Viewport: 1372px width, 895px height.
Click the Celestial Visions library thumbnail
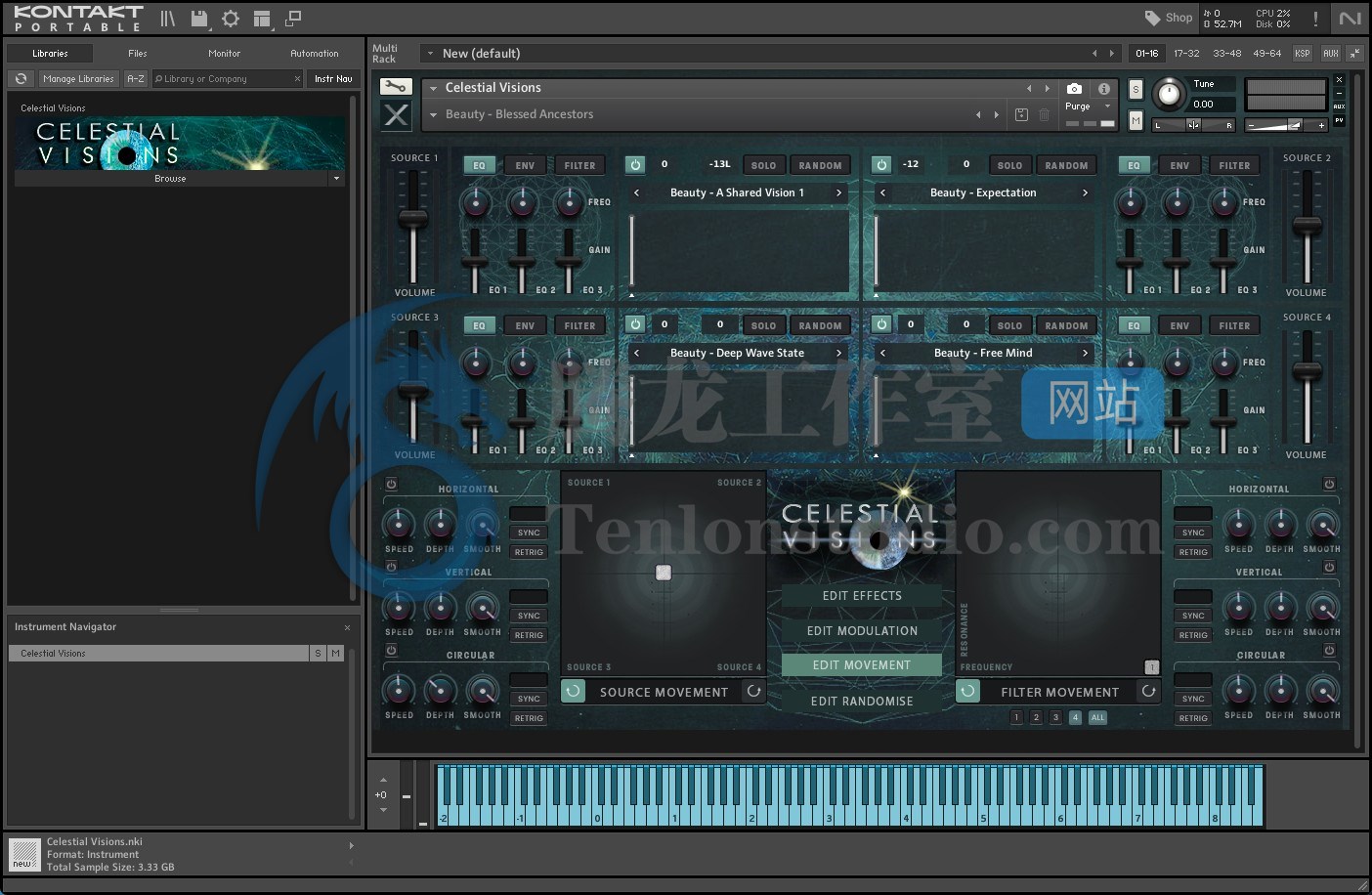[x=179, y=143]
